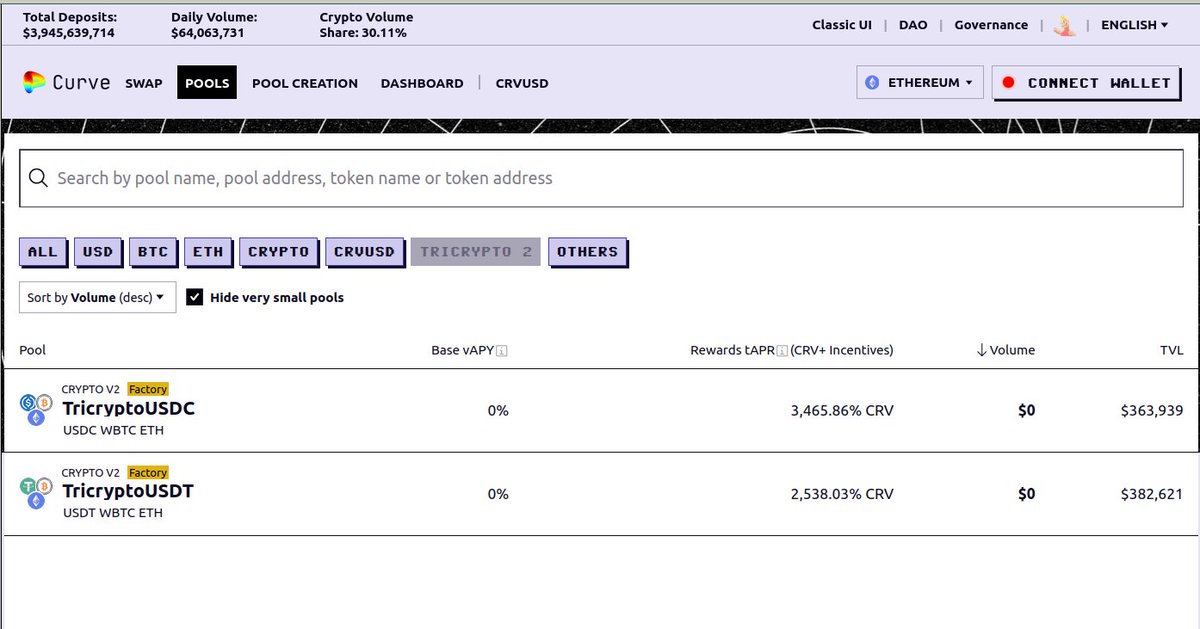Image resolution: width=1200 pixels, height=629 pixels.
Task: Sort by Rewards tAPR column header
Action: click(792, 350)
